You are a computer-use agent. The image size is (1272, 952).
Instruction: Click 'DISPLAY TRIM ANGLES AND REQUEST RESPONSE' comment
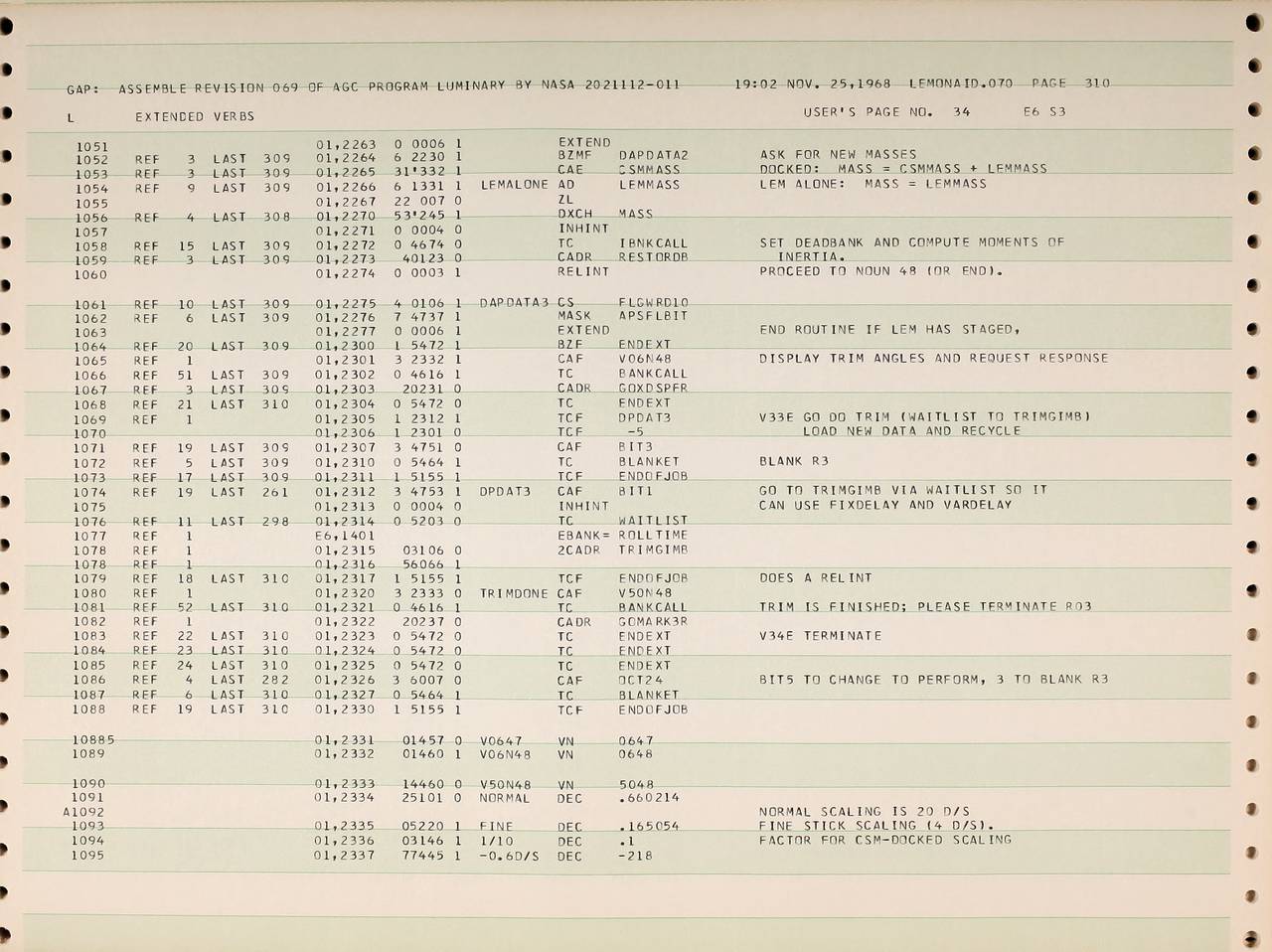pyautogui.click(x=933, y=358)
